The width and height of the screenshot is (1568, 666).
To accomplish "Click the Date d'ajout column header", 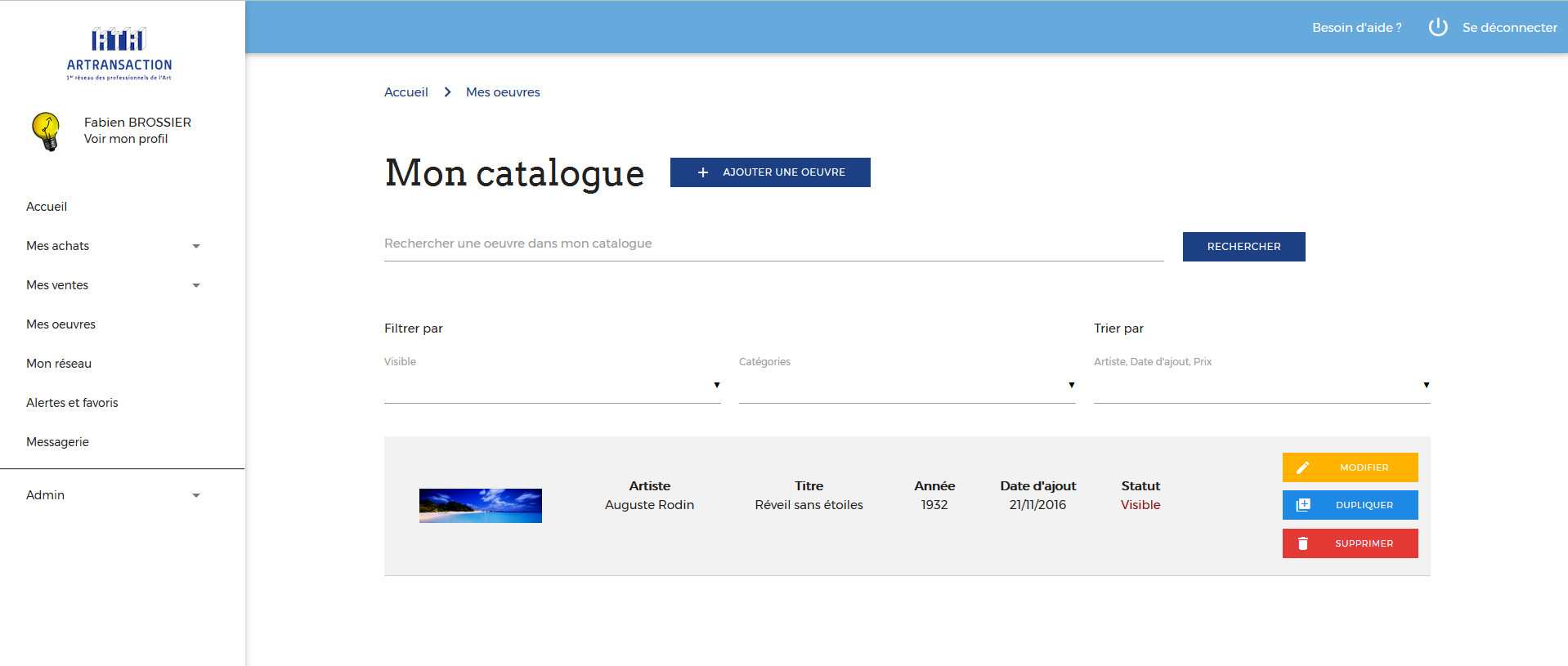I will tap(1037, 486).
